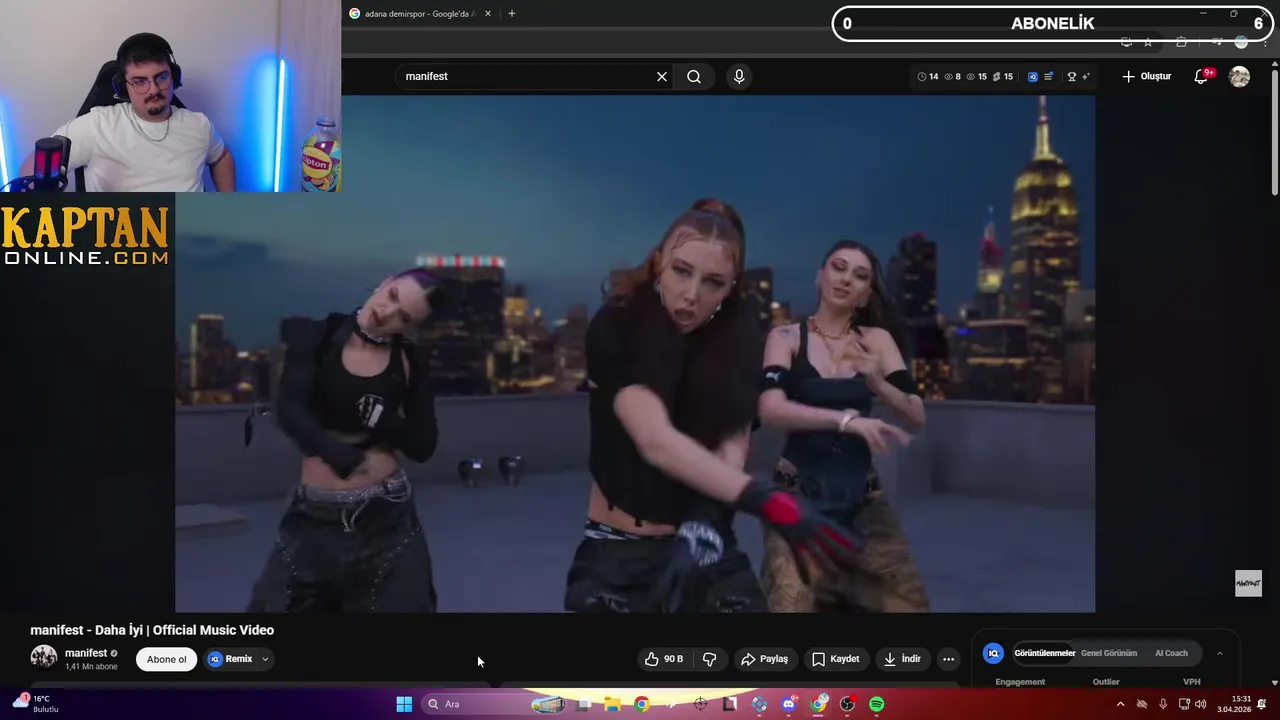Click the Engagement label in vidIQ panel
Screen dimensions: 1280x720
pyautogui.click(x=1020, y=682)
